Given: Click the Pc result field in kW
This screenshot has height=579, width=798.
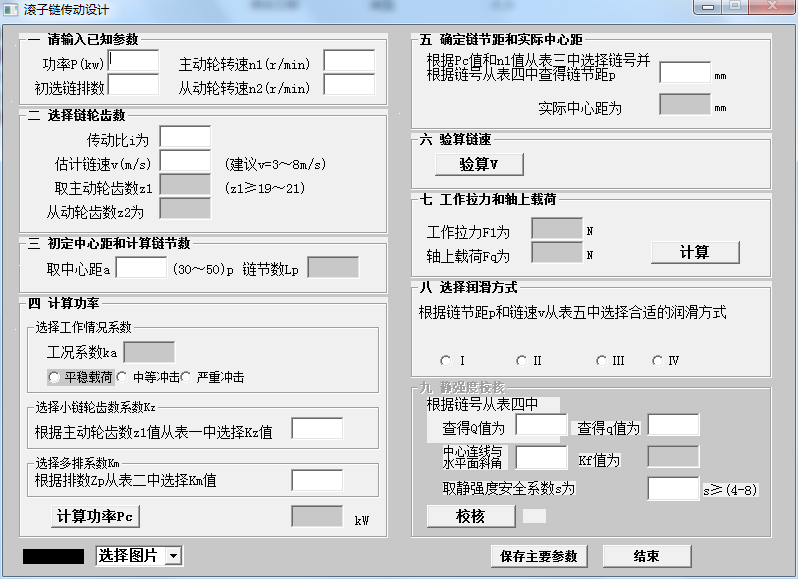Looking at the screenshot, I should coord(317,516).
